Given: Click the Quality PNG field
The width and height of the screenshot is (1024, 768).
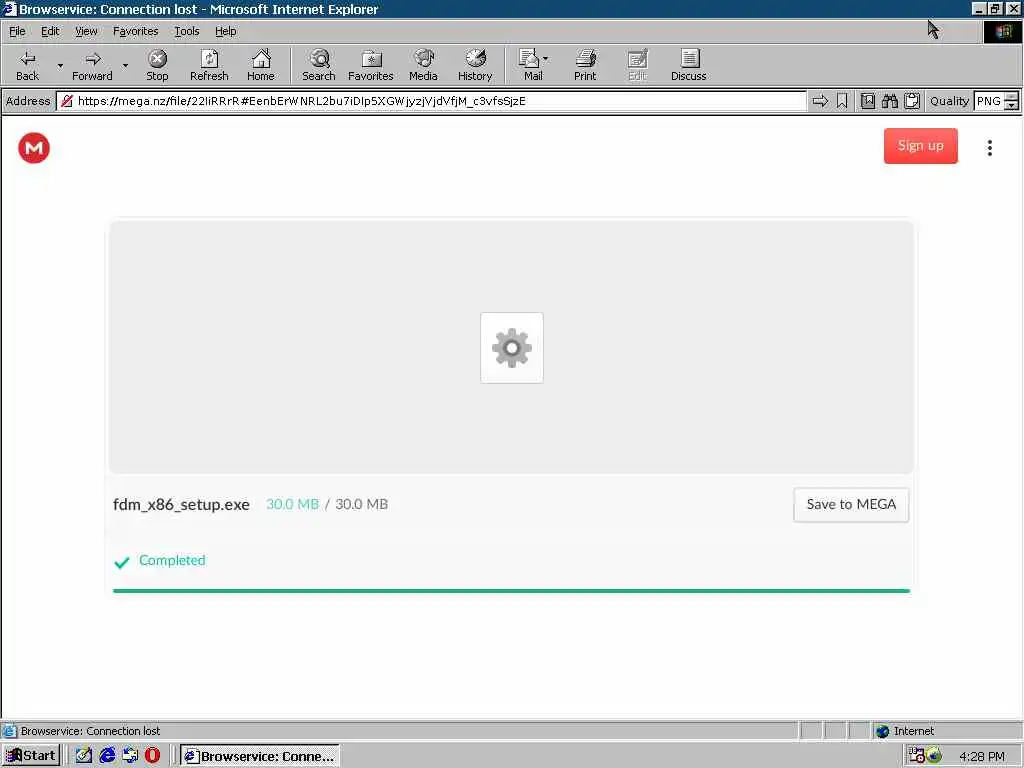Looking at the screenshot, I should pyautogui.click(x=989, y=101).
